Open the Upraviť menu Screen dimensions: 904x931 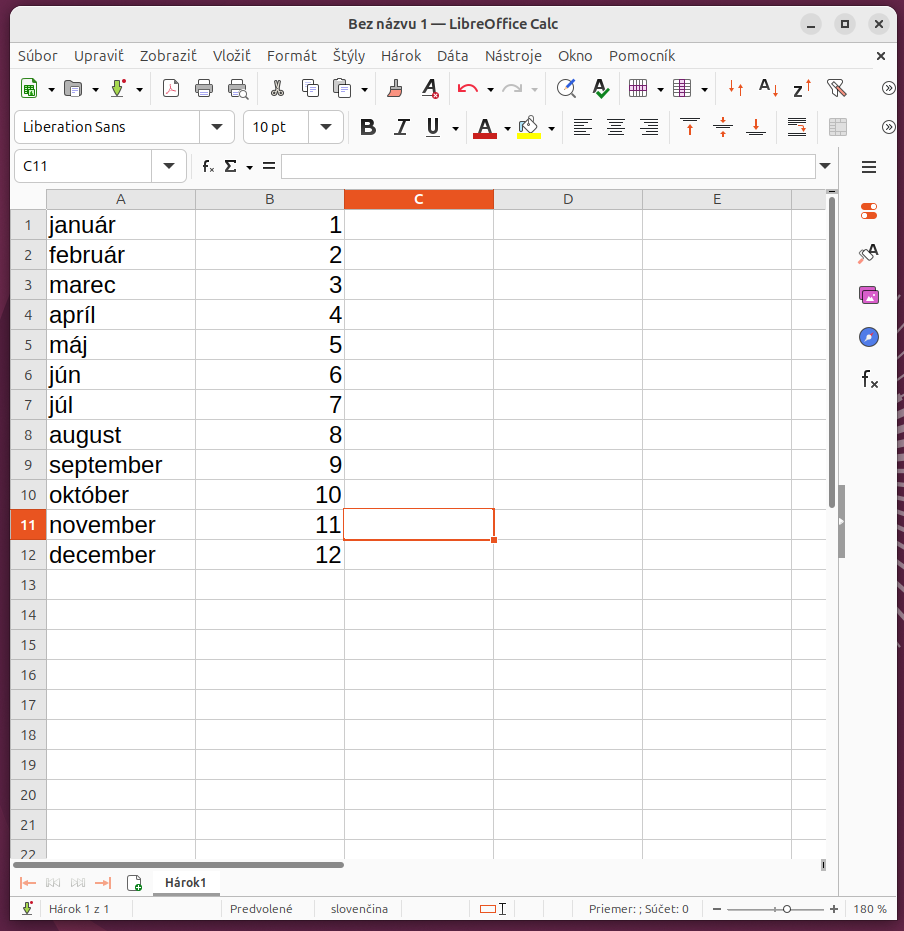click(x=99, y=56)
